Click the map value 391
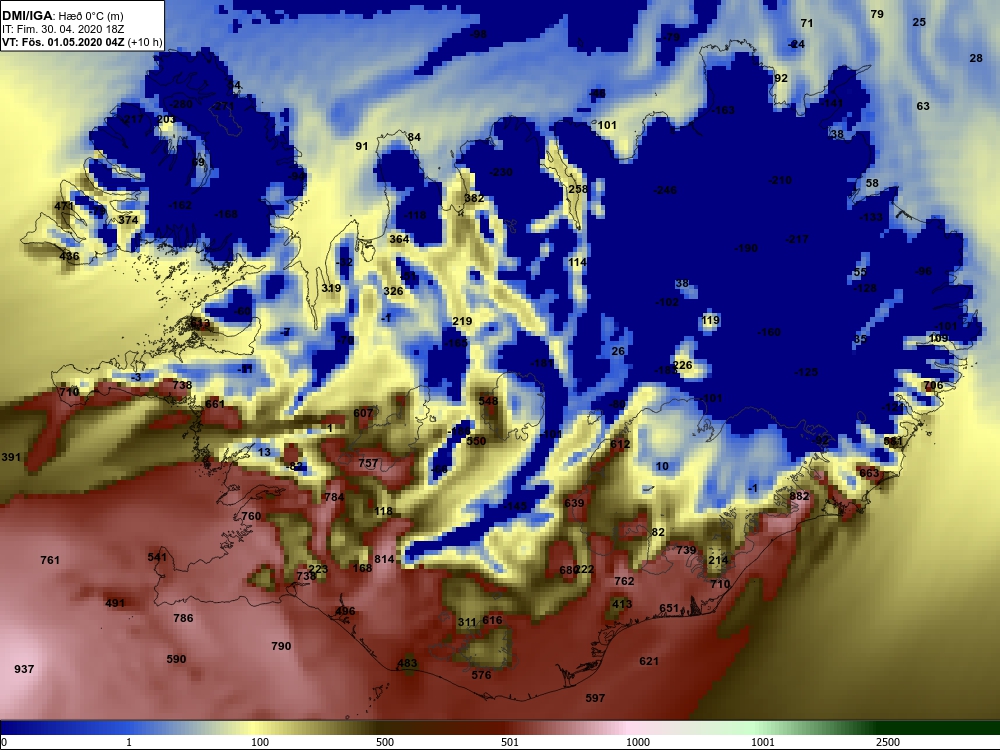This screenshot has width=1000, height=750. 11,457
